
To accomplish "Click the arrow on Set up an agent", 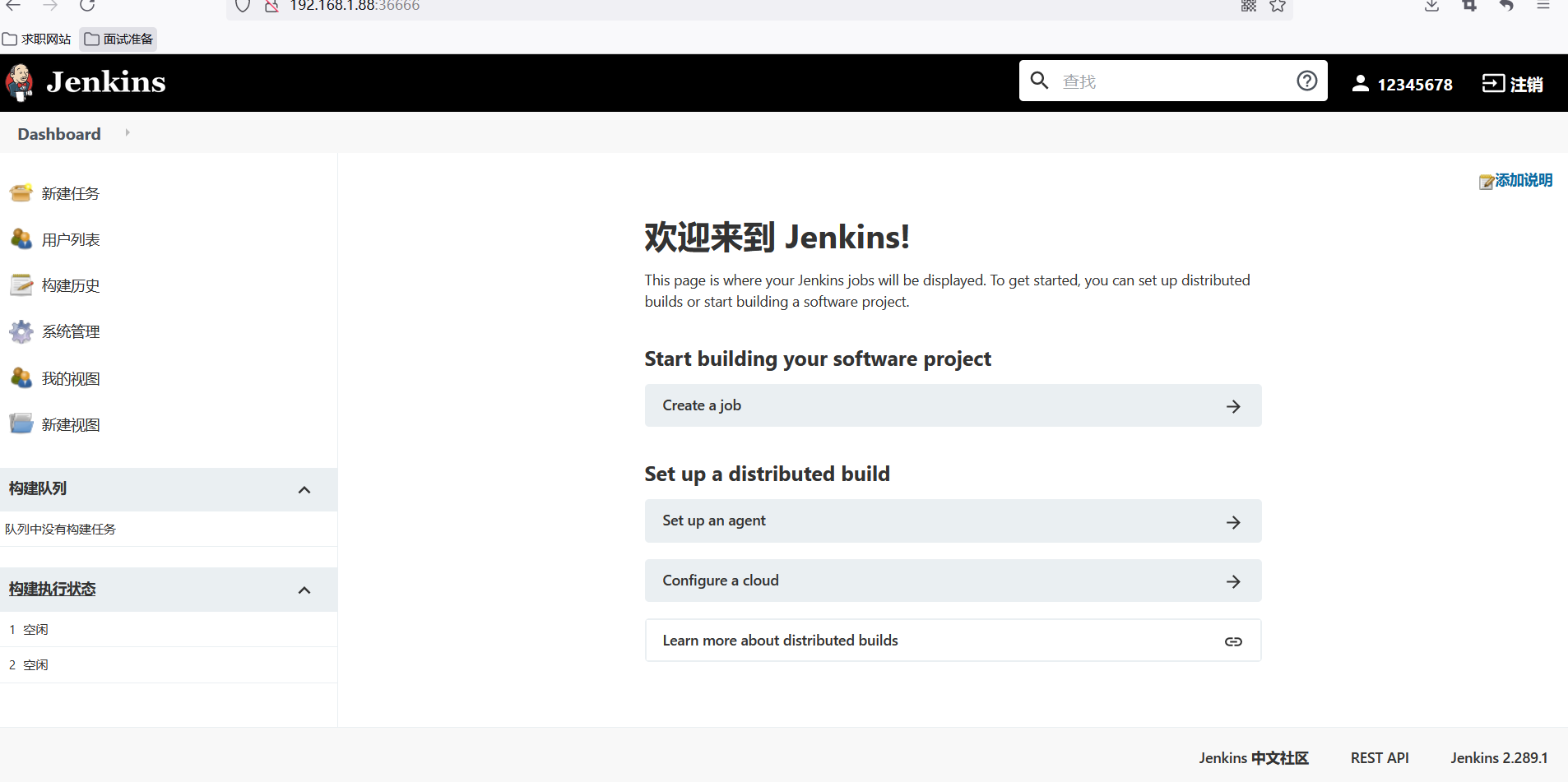I will tap(1233, 522).
